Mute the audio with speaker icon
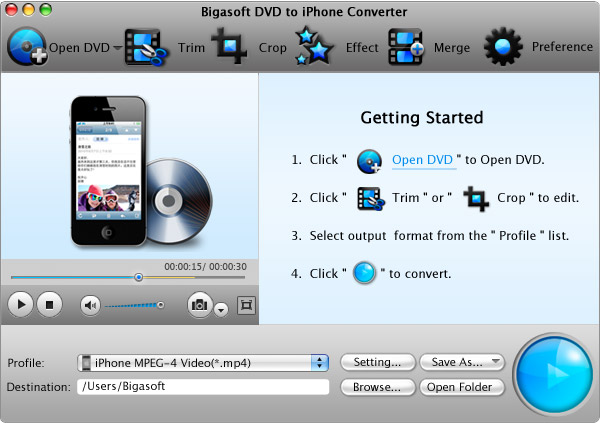Image resolution: width=600 pixels, height=423 pixels. click(90, 305)
